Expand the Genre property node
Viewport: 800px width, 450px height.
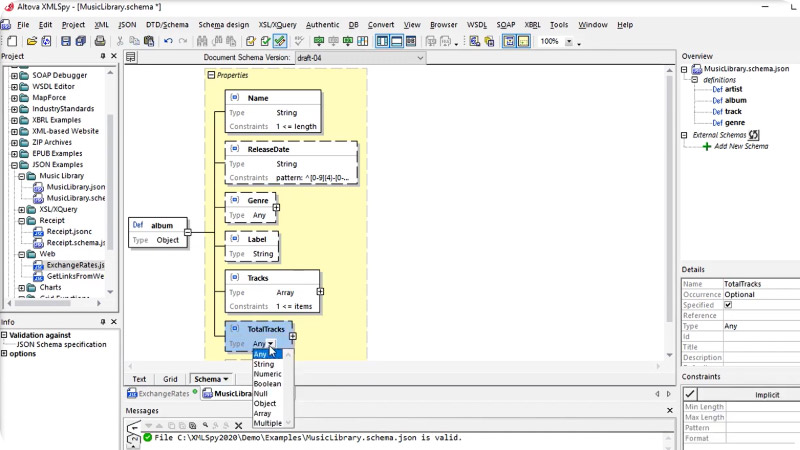pos(276,208)
